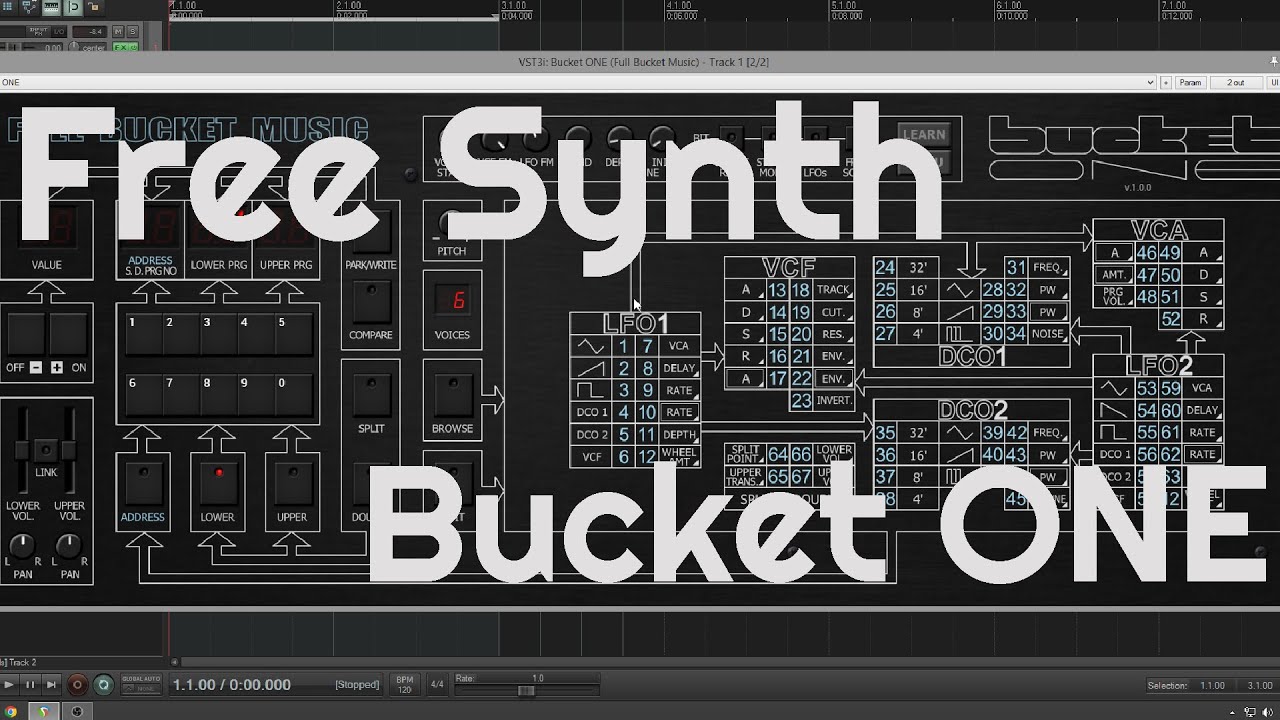The image size is (1280, 720).
Task: Select DCO1 parameter 28 triangle waveform
Action: tap(992, 290)
